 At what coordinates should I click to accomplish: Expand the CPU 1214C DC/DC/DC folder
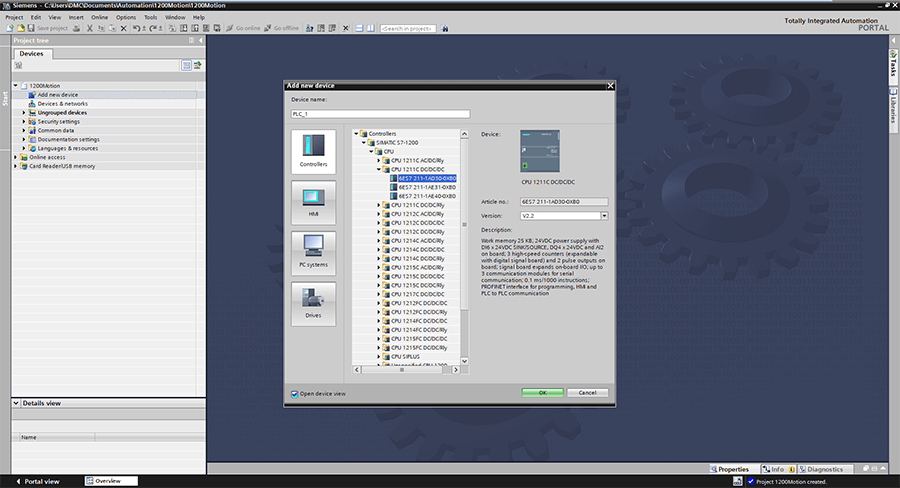pyautogui.click(x=379, y=250)
